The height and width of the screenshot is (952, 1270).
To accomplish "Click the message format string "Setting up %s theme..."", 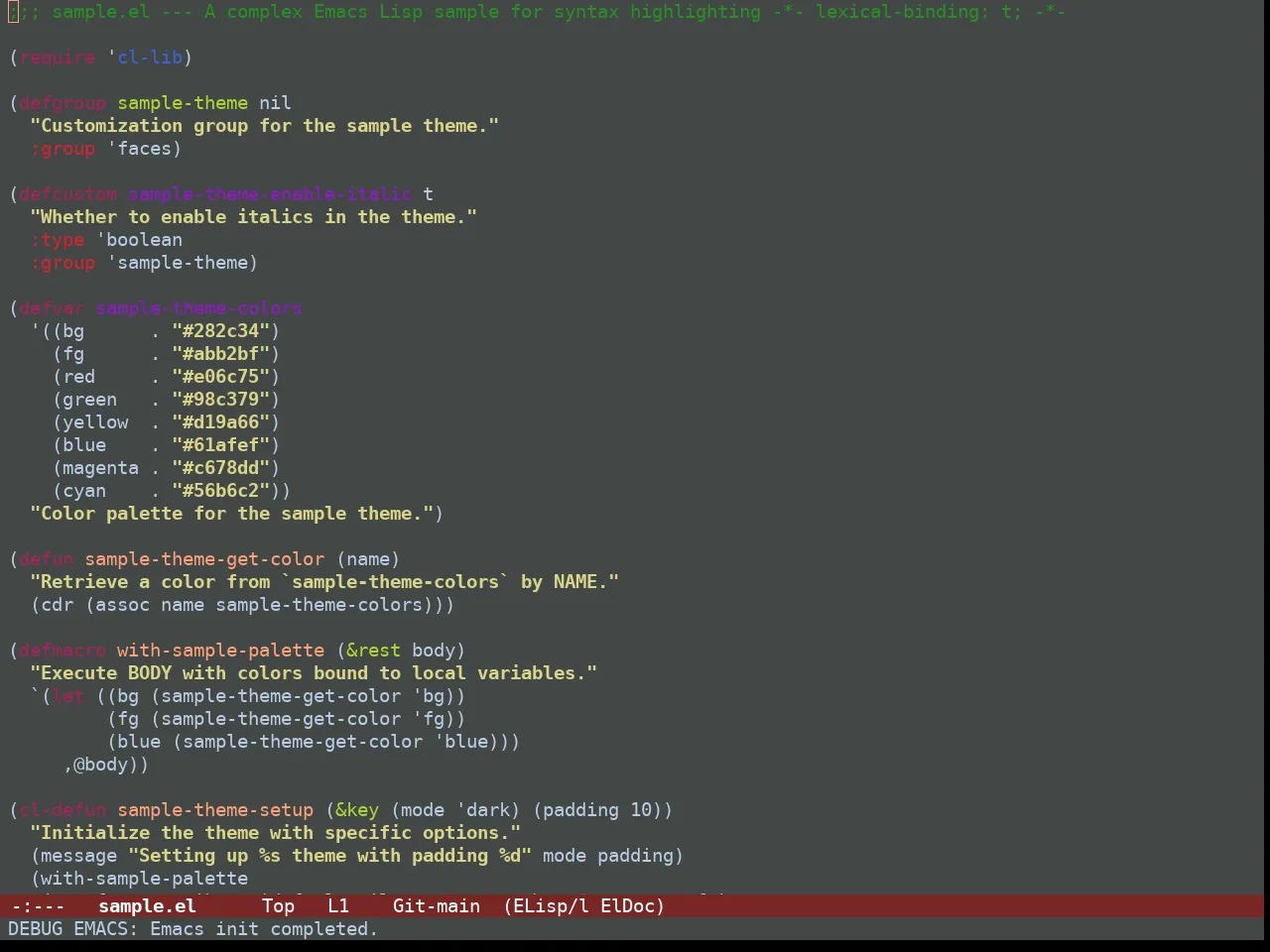I will click(330, 856).
